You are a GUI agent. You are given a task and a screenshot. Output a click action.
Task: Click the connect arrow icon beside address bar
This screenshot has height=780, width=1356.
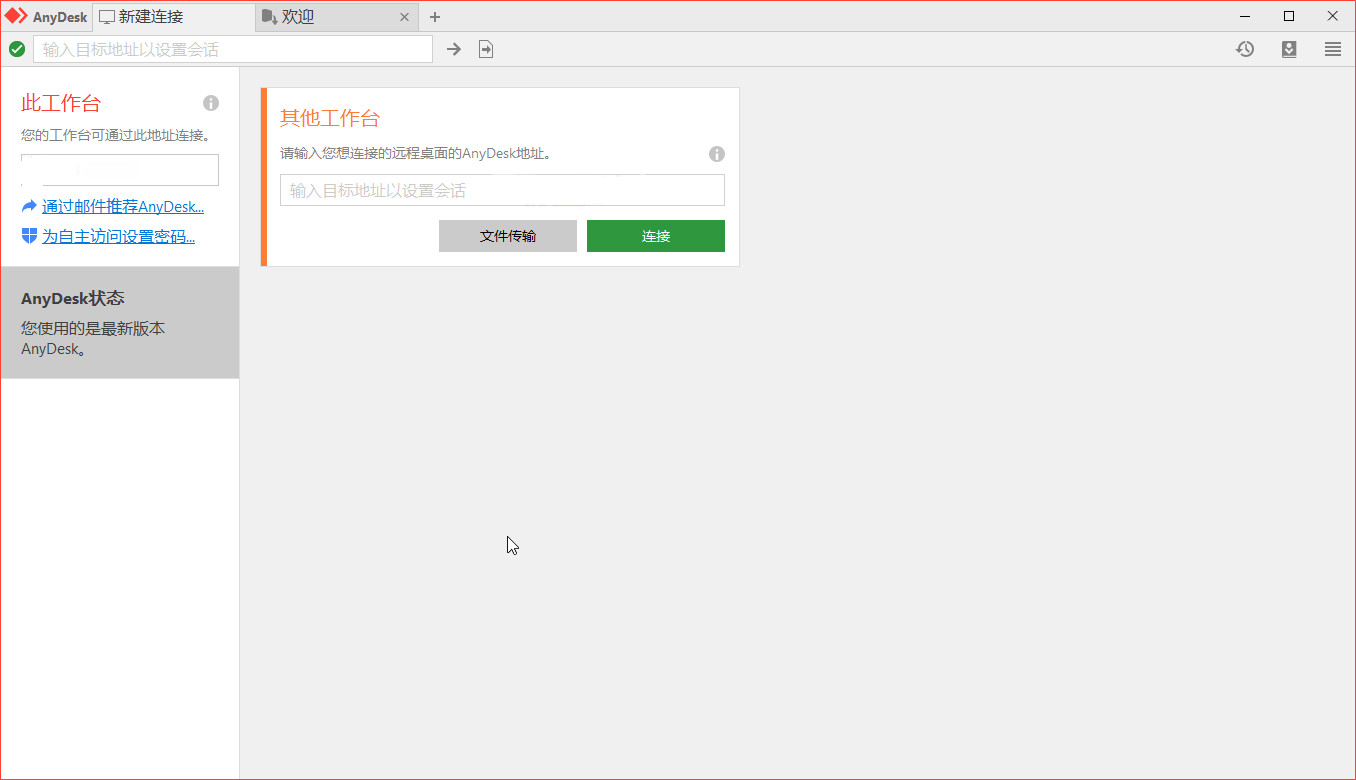click(x=453, y=48)
